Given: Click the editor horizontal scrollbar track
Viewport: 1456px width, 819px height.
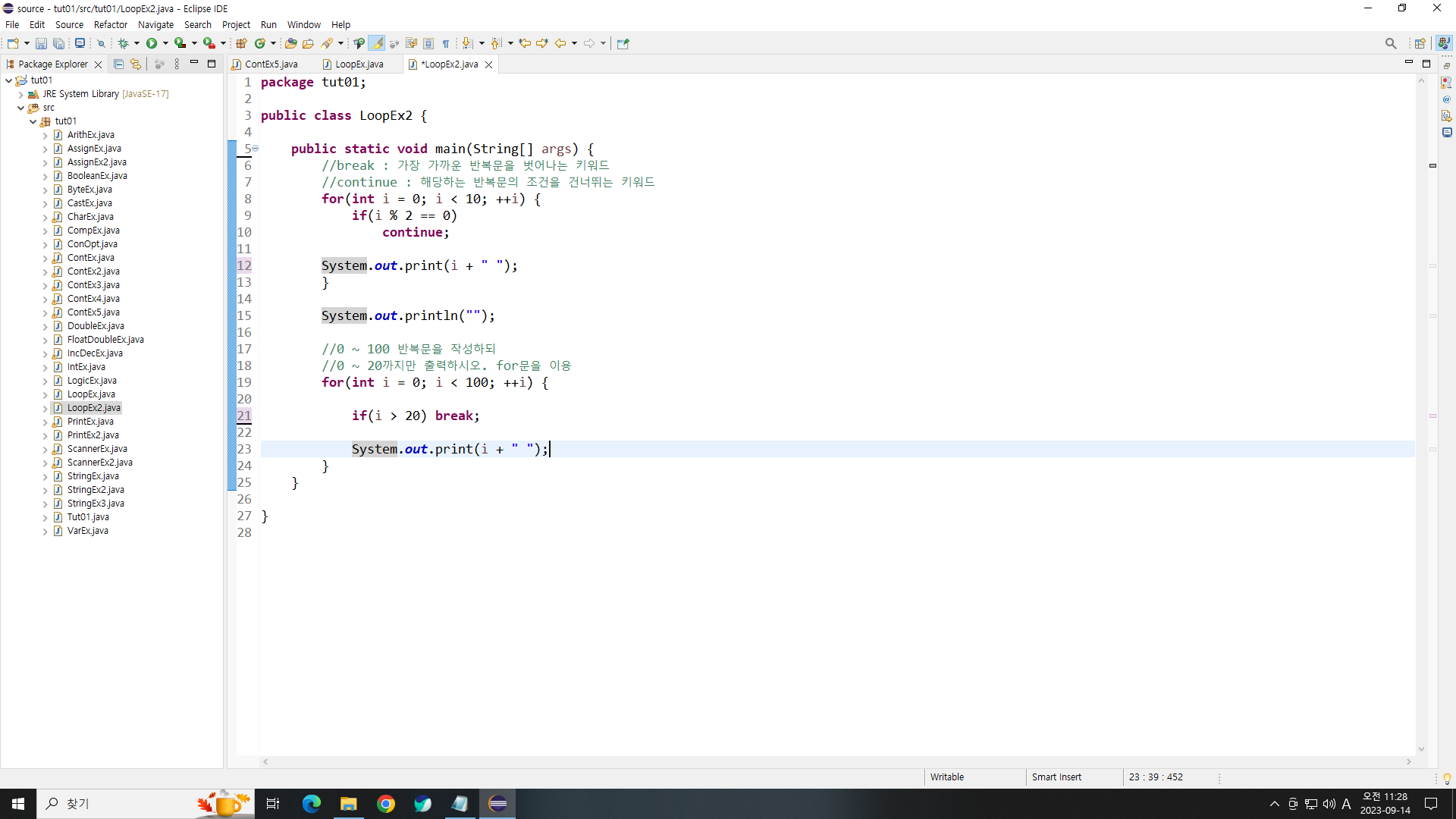Looking at the screenshot, I should click(834, 761).
